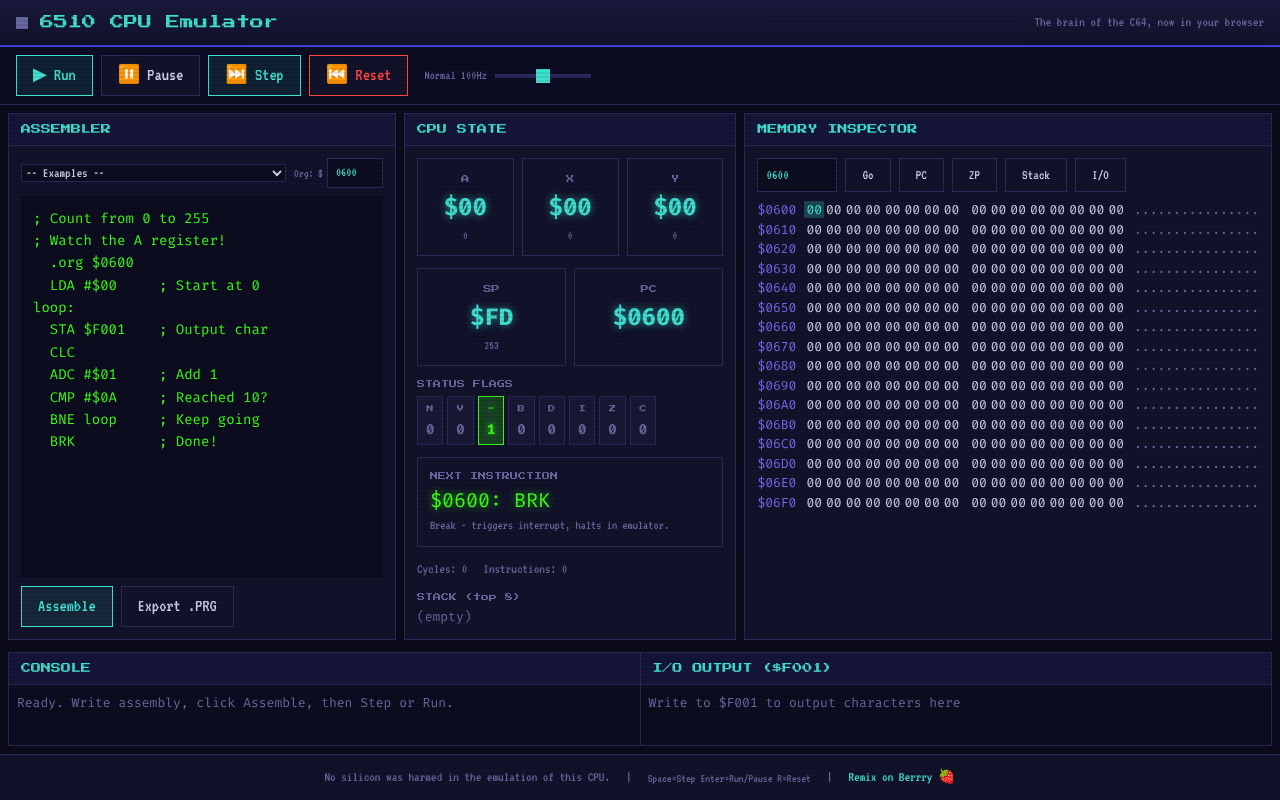Toggle the B status flag
The height and width of the screenshot is (800, 1280).
[x=521, y=420]
